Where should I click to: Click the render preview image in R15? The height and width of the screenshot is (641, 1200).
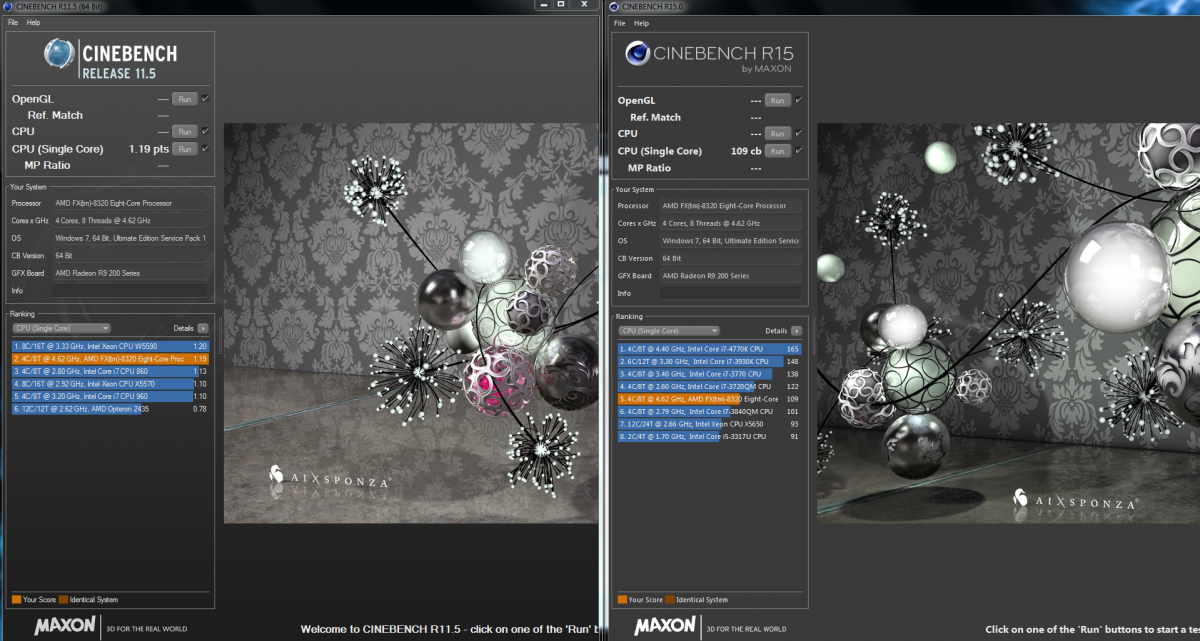click(1008, 323)
